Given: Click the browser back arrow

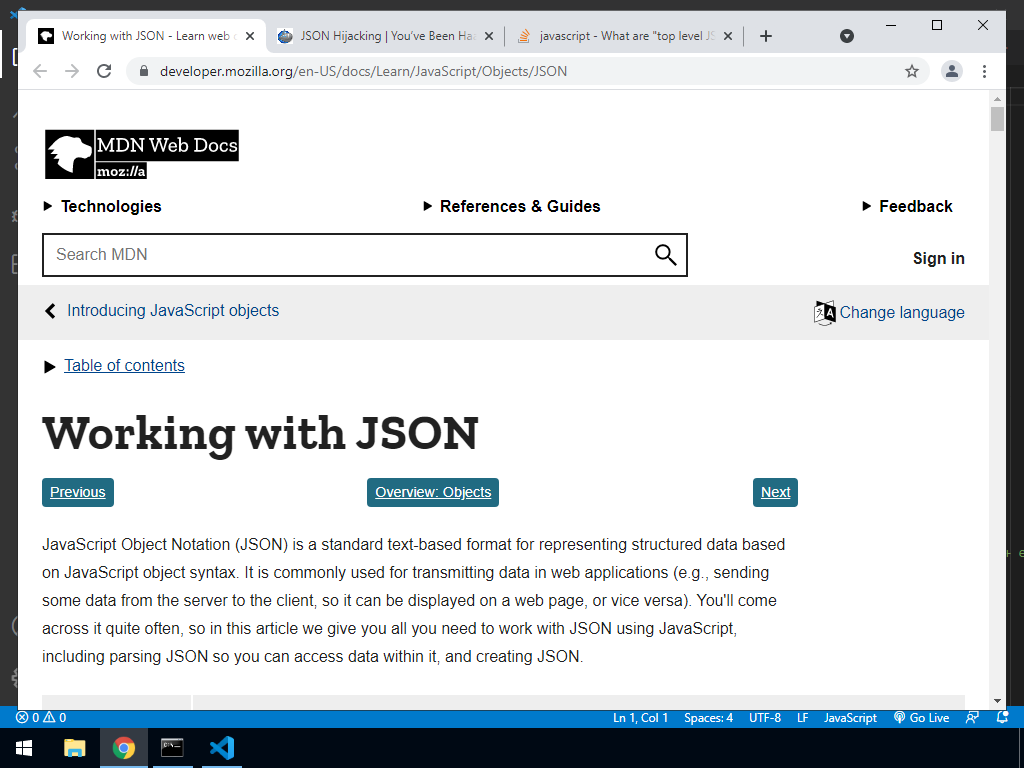Looking at the screenshot, I should coord(40,71).
